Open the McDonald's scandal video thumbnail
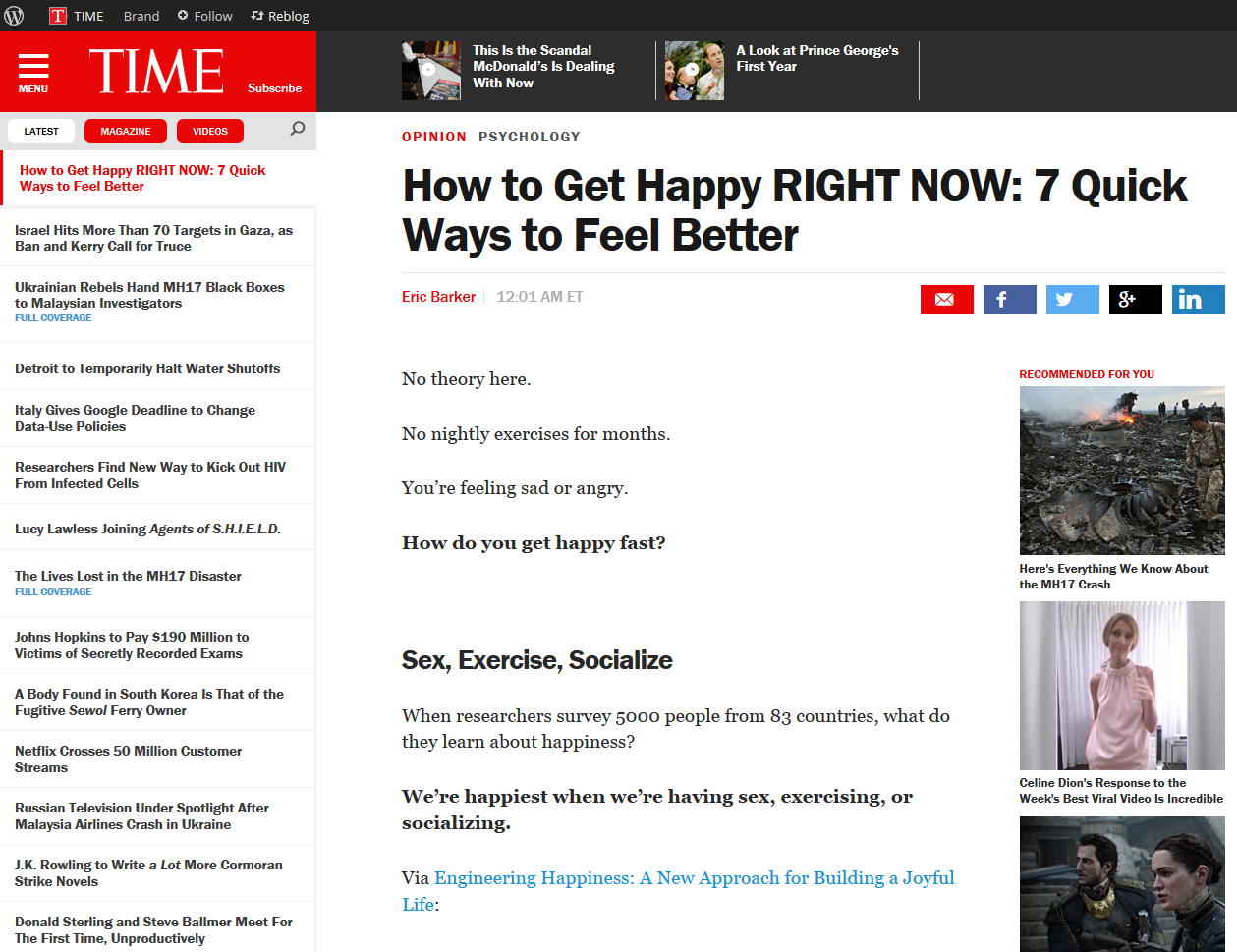Viewport: 1237px width, 952px height. (x=430, y=71)
